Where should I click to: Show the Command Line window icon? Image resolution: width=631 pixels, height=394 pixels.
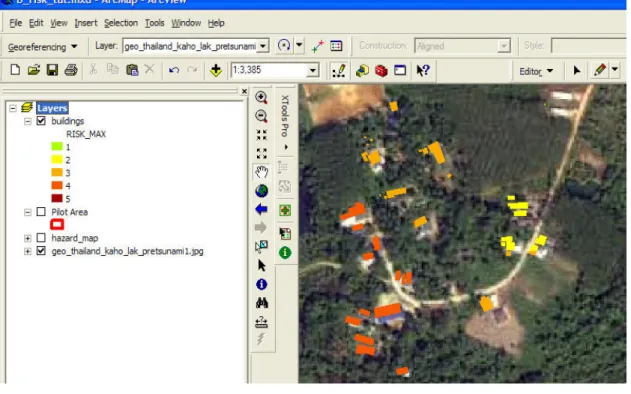(x=400, y=70)
